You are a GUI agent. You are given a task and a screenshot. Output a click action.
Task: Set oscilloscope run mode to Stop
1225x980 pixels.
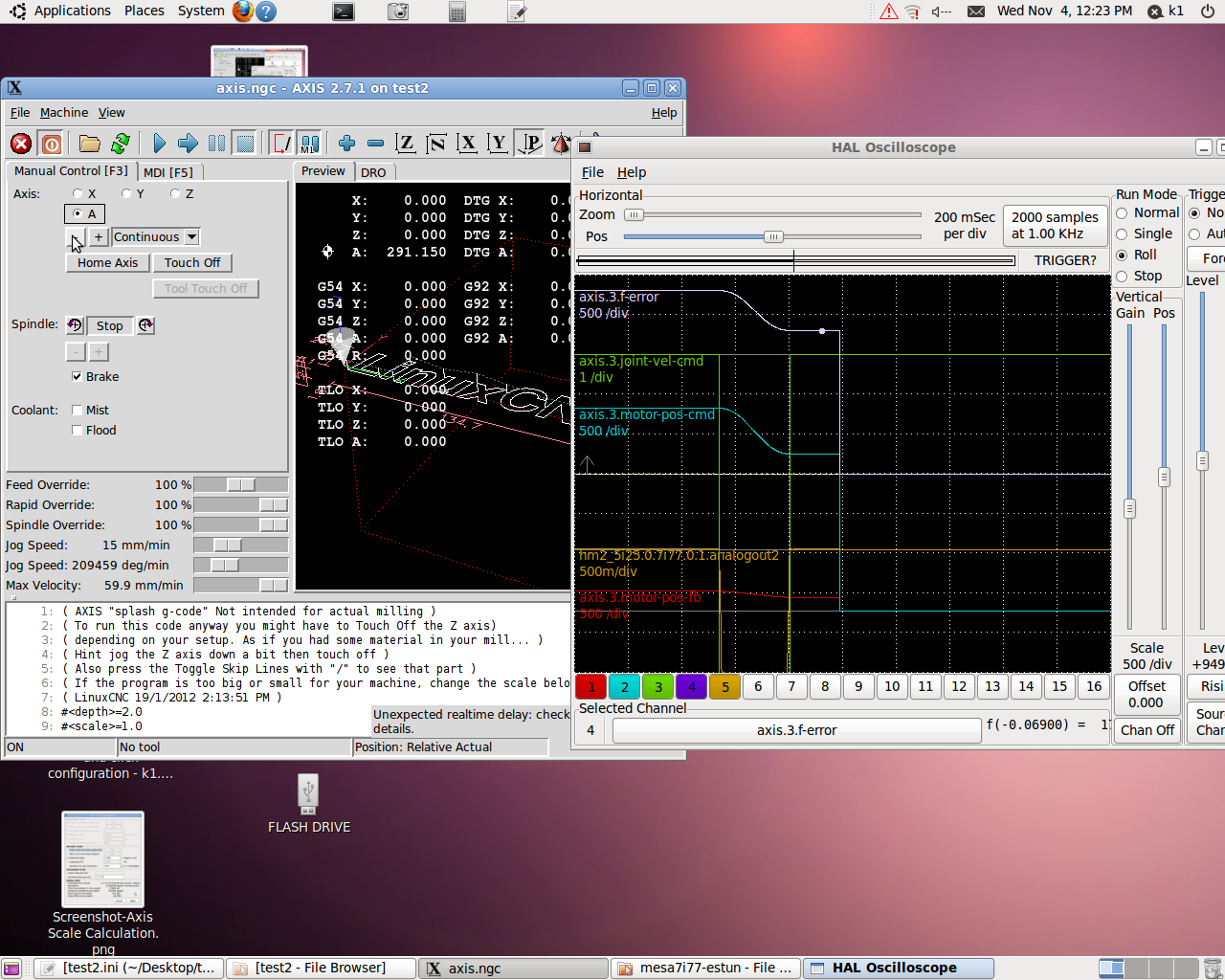[x=1122, y=276]
